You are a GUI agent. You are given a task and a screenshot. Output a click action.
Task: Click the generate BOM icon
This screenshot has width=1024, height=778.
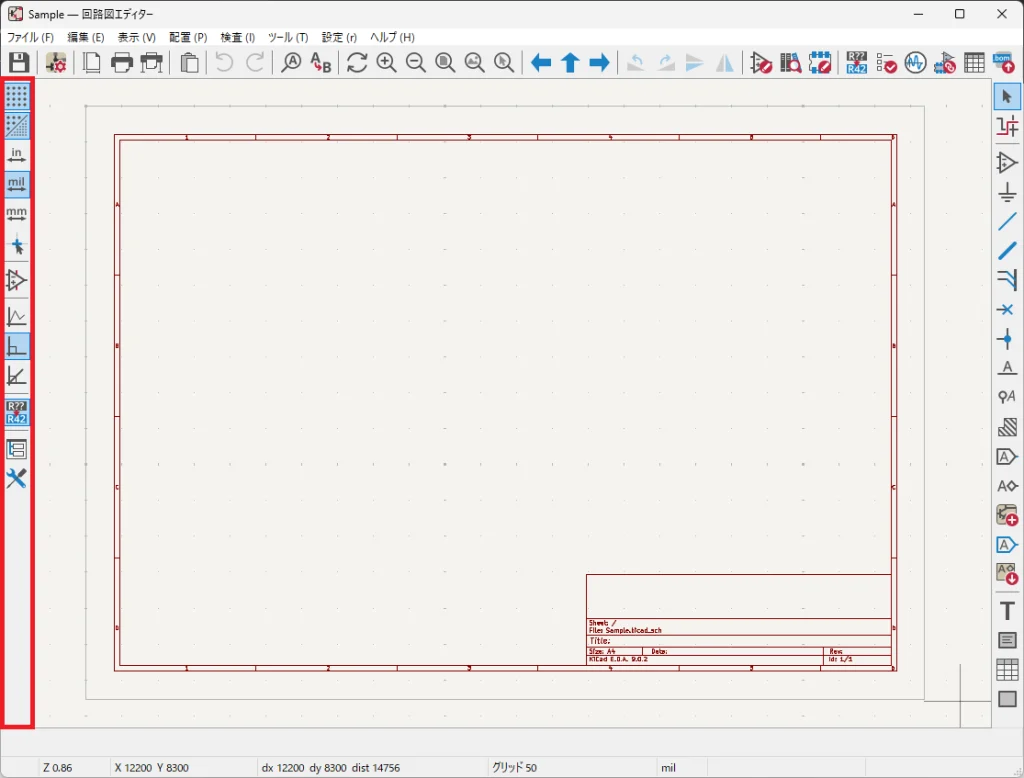[1003, 63]
